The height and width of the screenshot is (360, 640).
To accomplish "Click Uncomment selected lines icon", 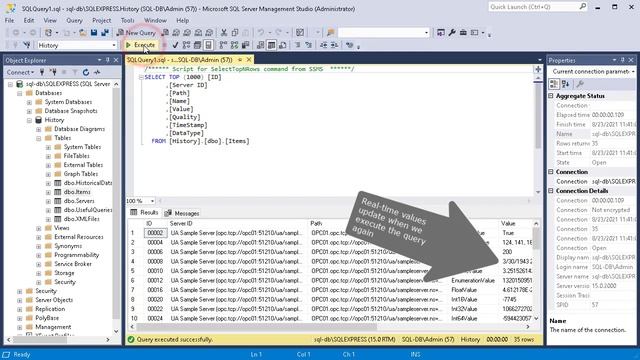I will point(308,45).
